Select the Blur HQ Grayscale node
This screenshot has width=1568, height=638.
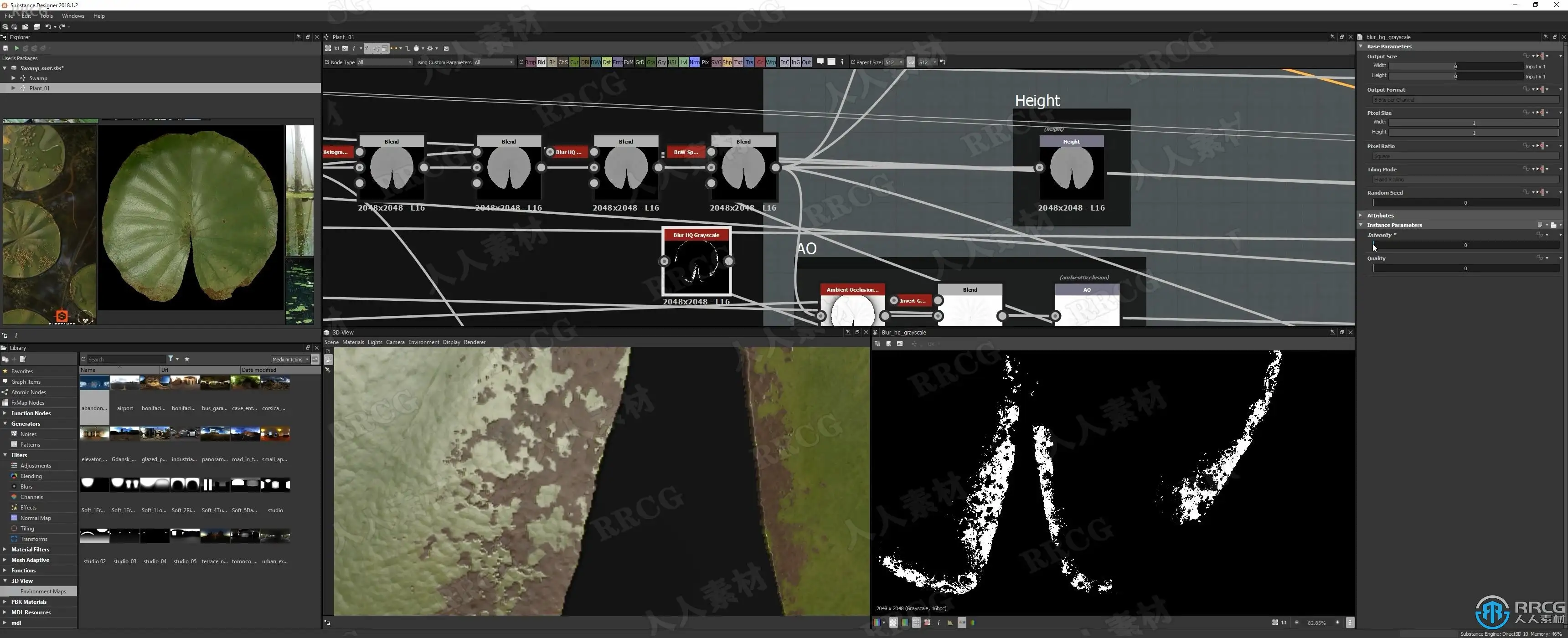696,262
